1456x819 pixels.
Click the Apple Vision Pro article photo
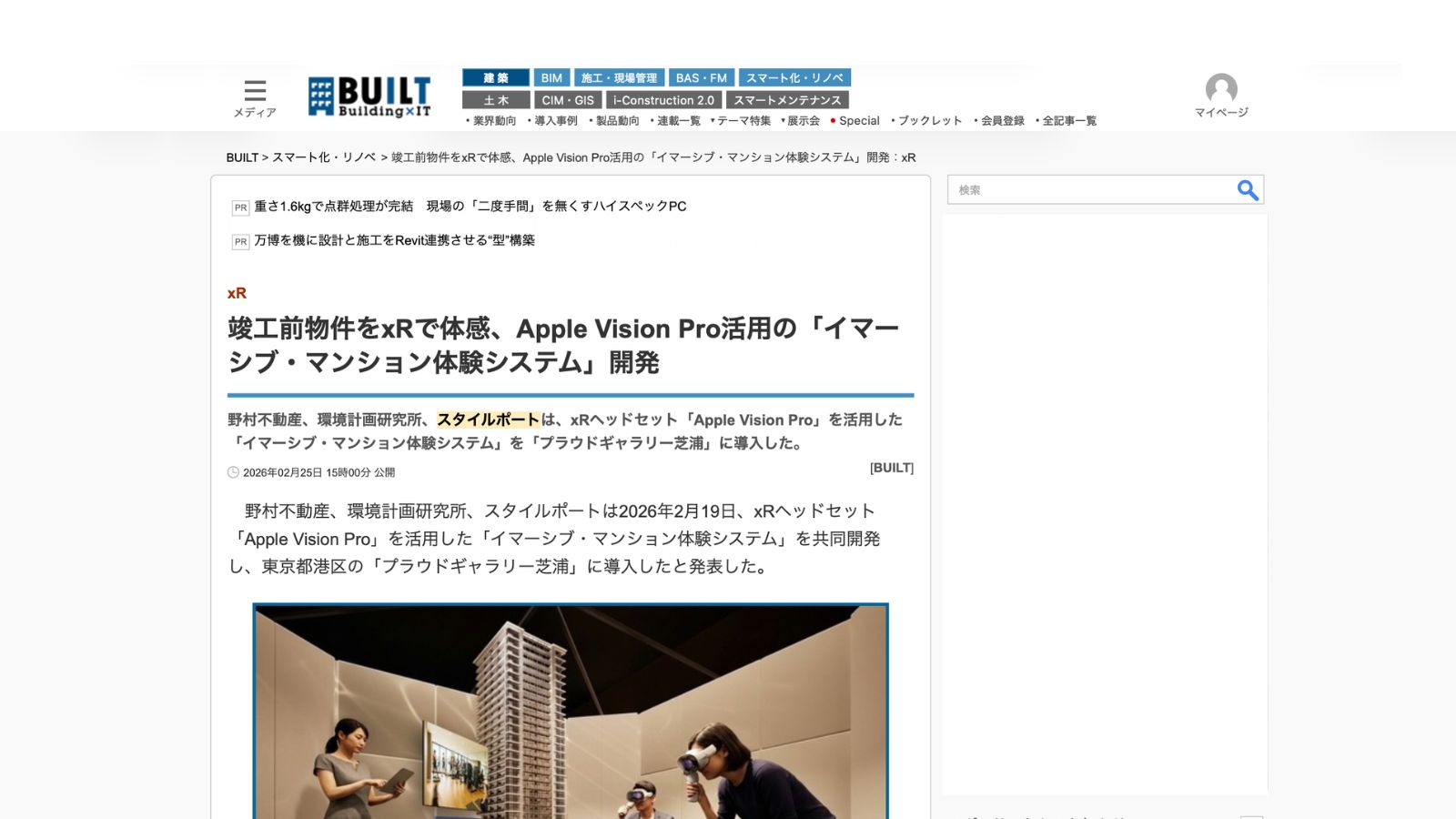[x=571, y=710]
